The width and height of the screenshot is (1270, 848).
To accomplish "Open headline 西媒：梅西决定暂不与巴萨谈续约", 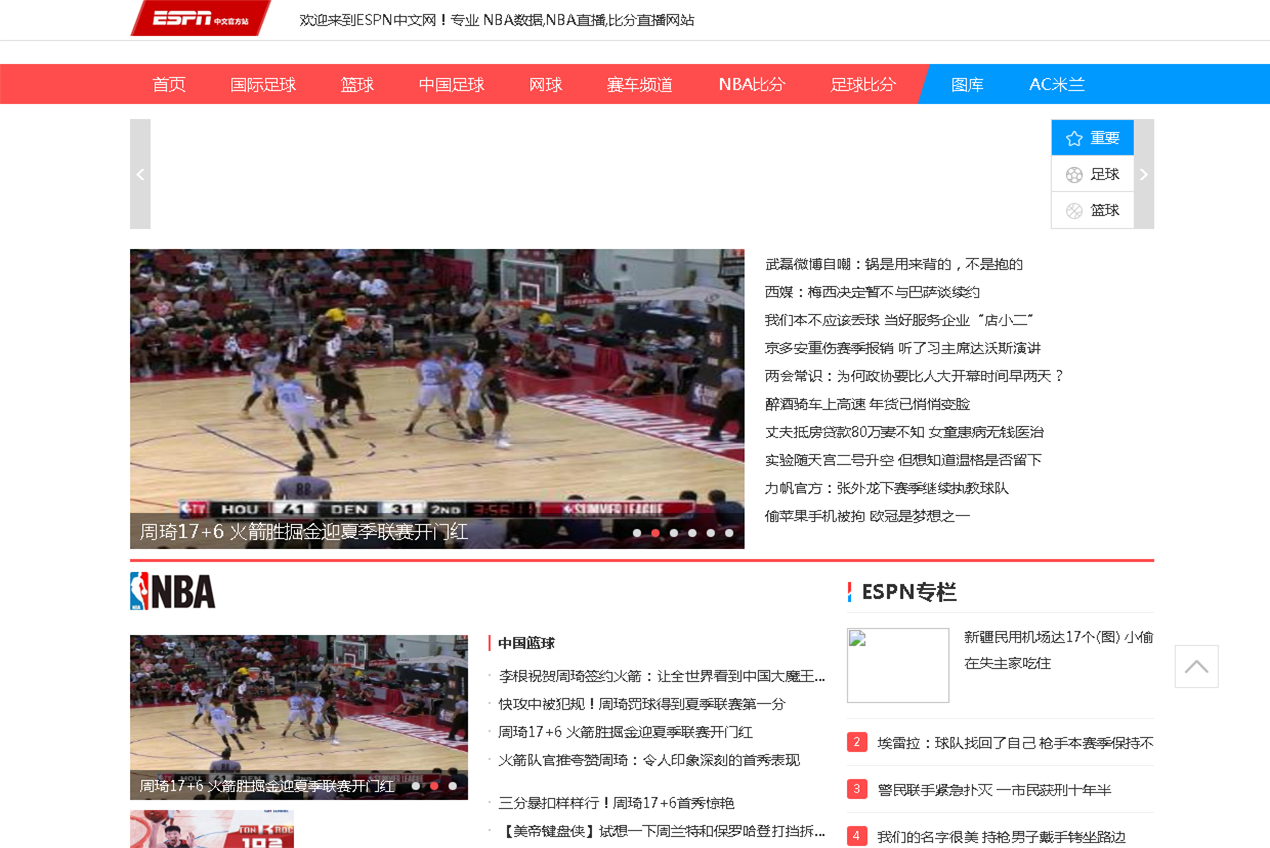I will (x=872, y=292).
